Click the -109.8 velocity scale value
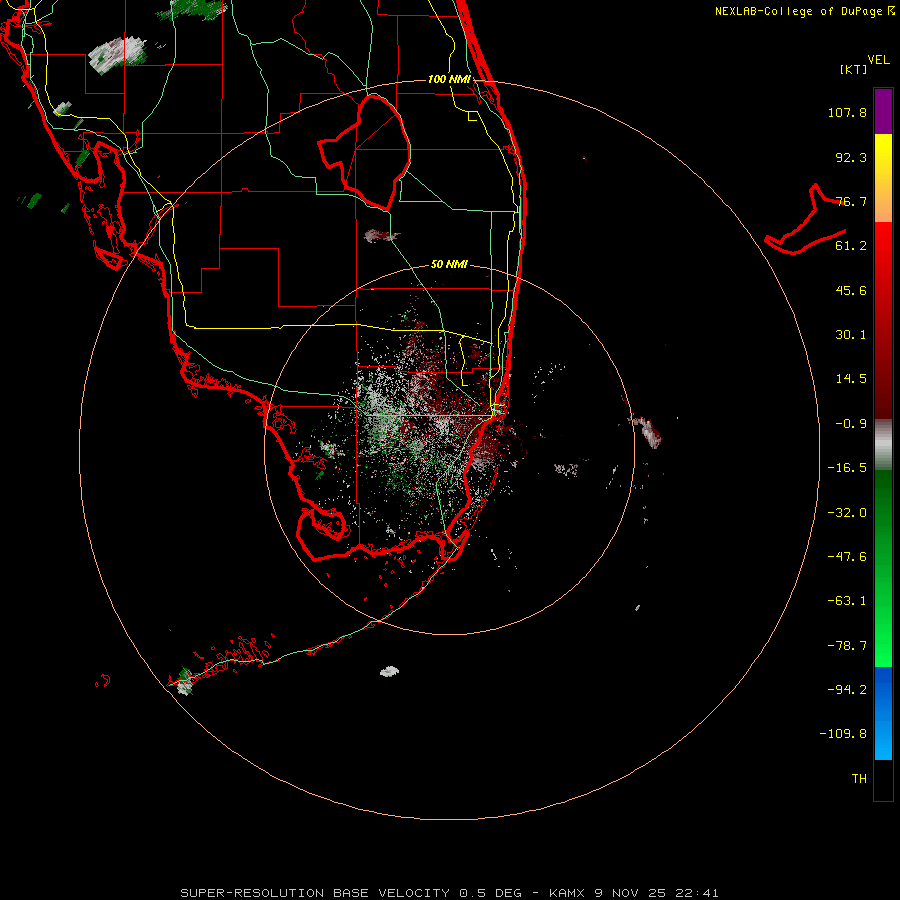 point(843,734)
